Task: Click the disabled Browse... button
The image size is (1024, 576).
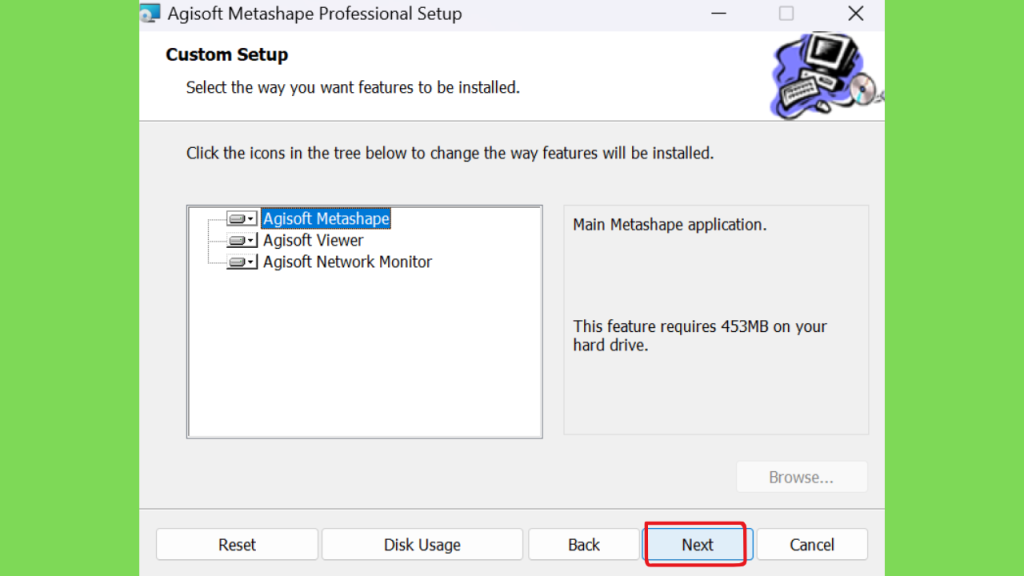Action: [801, 477]
